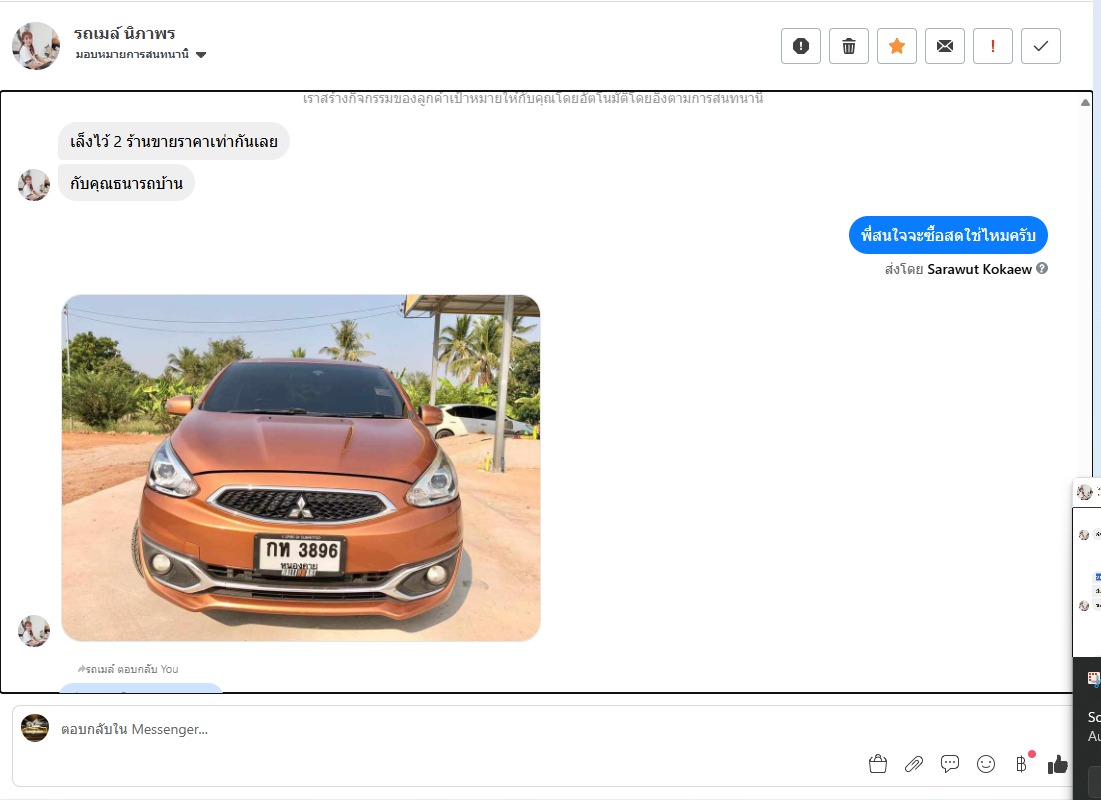Click the Baht payment request icon
This screenshot has width=1101, height=800.
1021,764
